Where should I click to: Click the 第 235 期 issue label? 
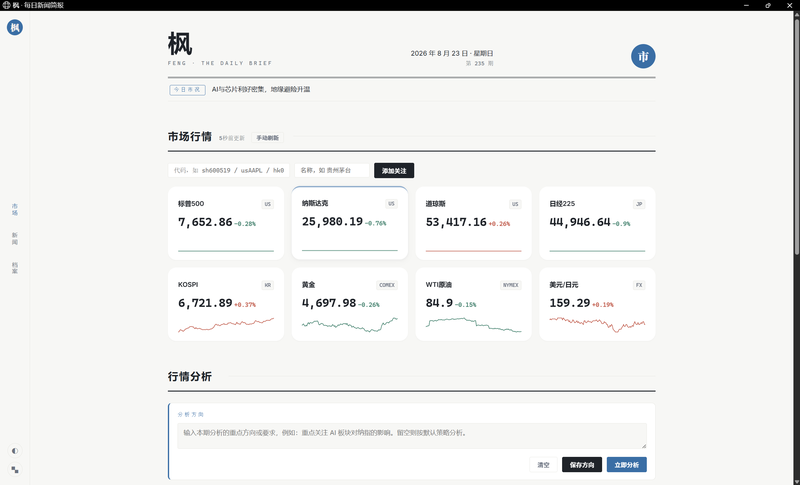[x=480, y=64]
